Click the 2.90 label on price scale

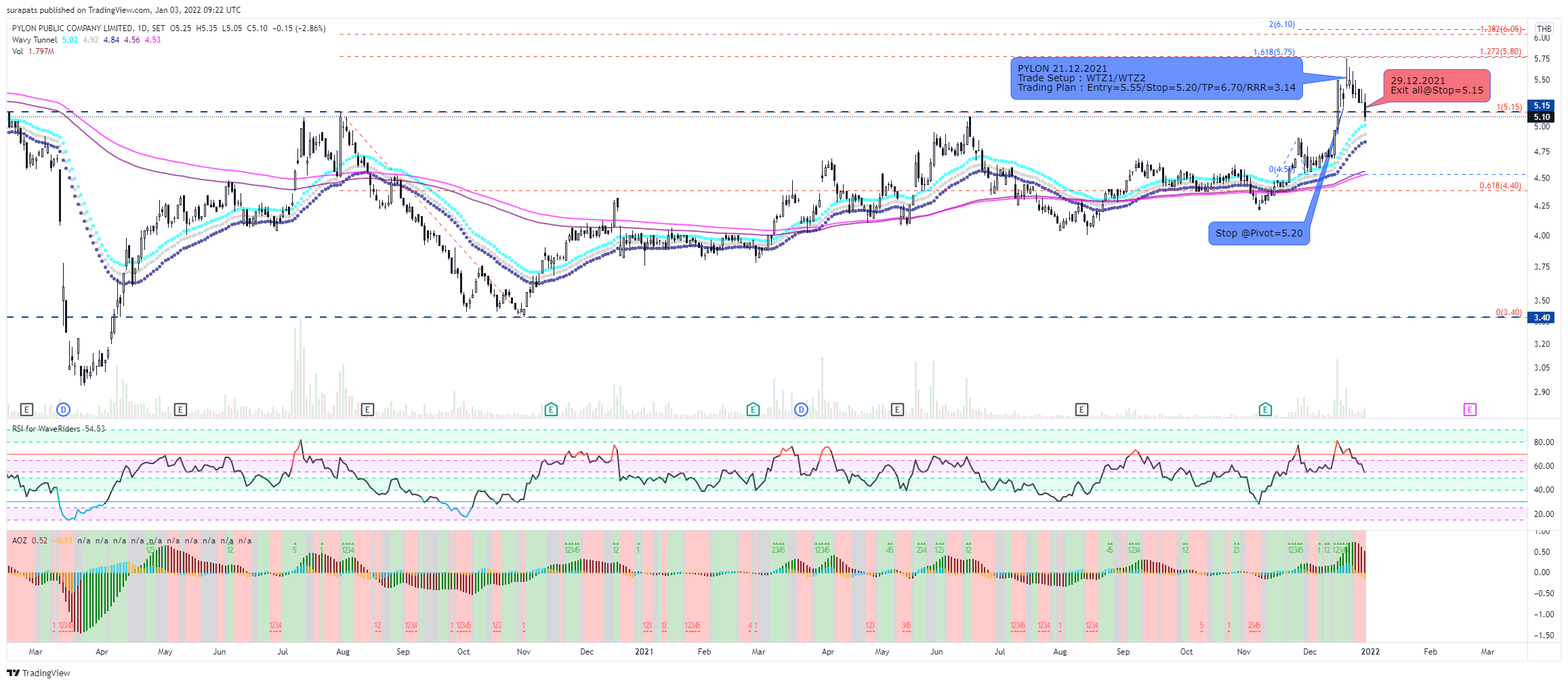click(x=1542, y=392)
